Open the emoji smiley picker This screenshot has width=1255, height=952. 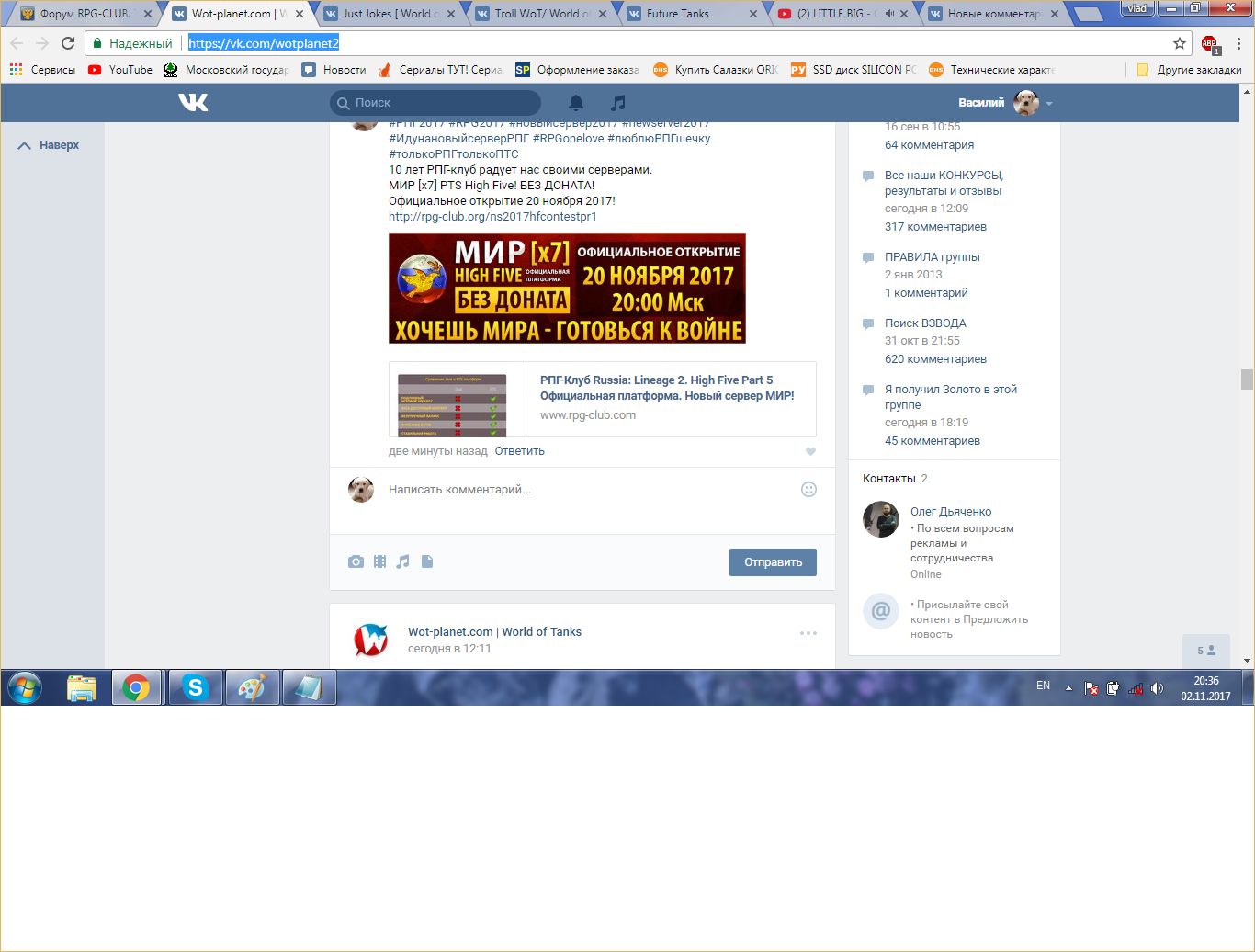[808, 490]
